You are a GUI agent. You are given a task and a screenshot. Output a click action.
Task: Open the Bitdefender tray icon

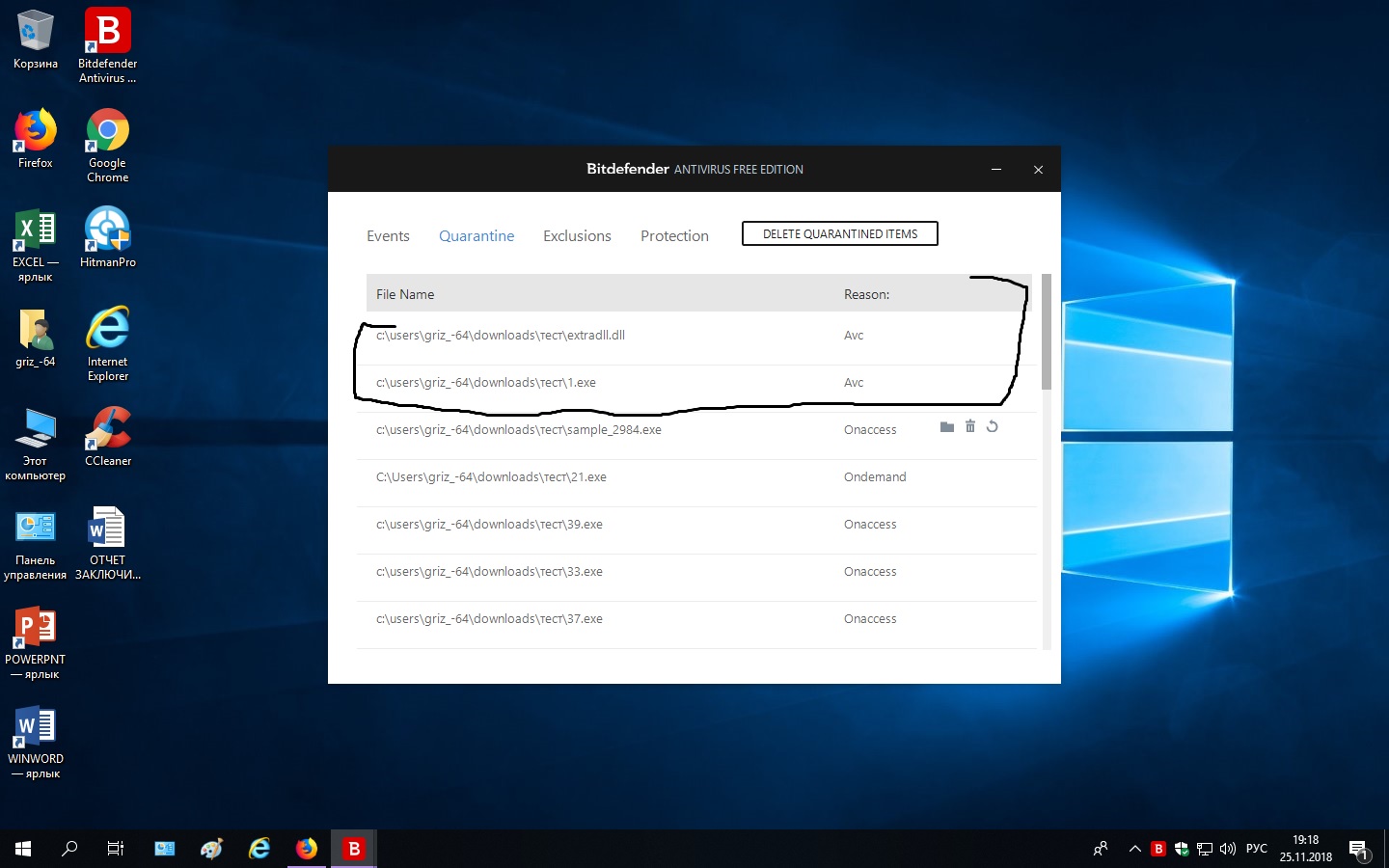[x=1158, y=849]
